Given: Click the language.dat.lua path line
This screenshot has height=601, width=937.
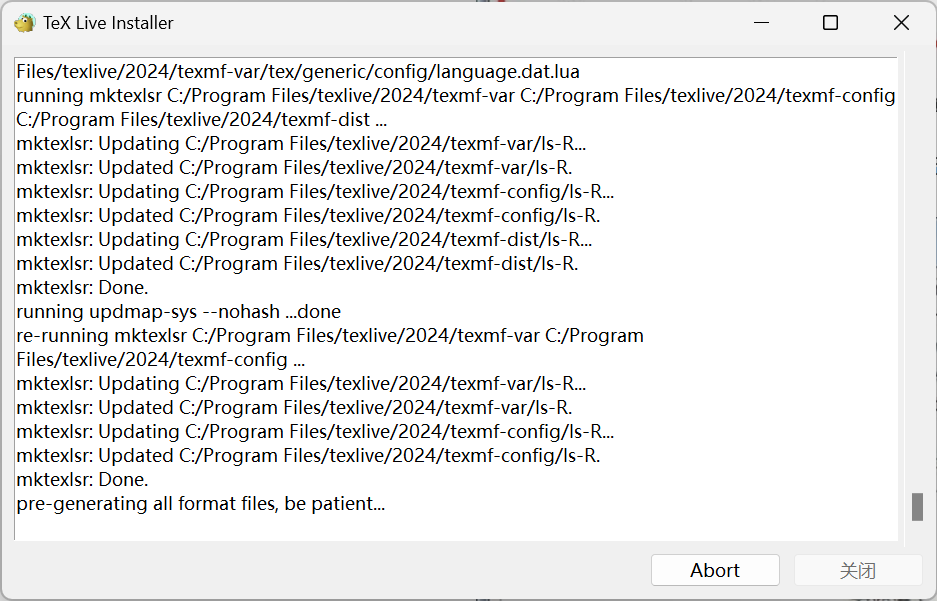Looking at the screenshot, I should point(298,72).
